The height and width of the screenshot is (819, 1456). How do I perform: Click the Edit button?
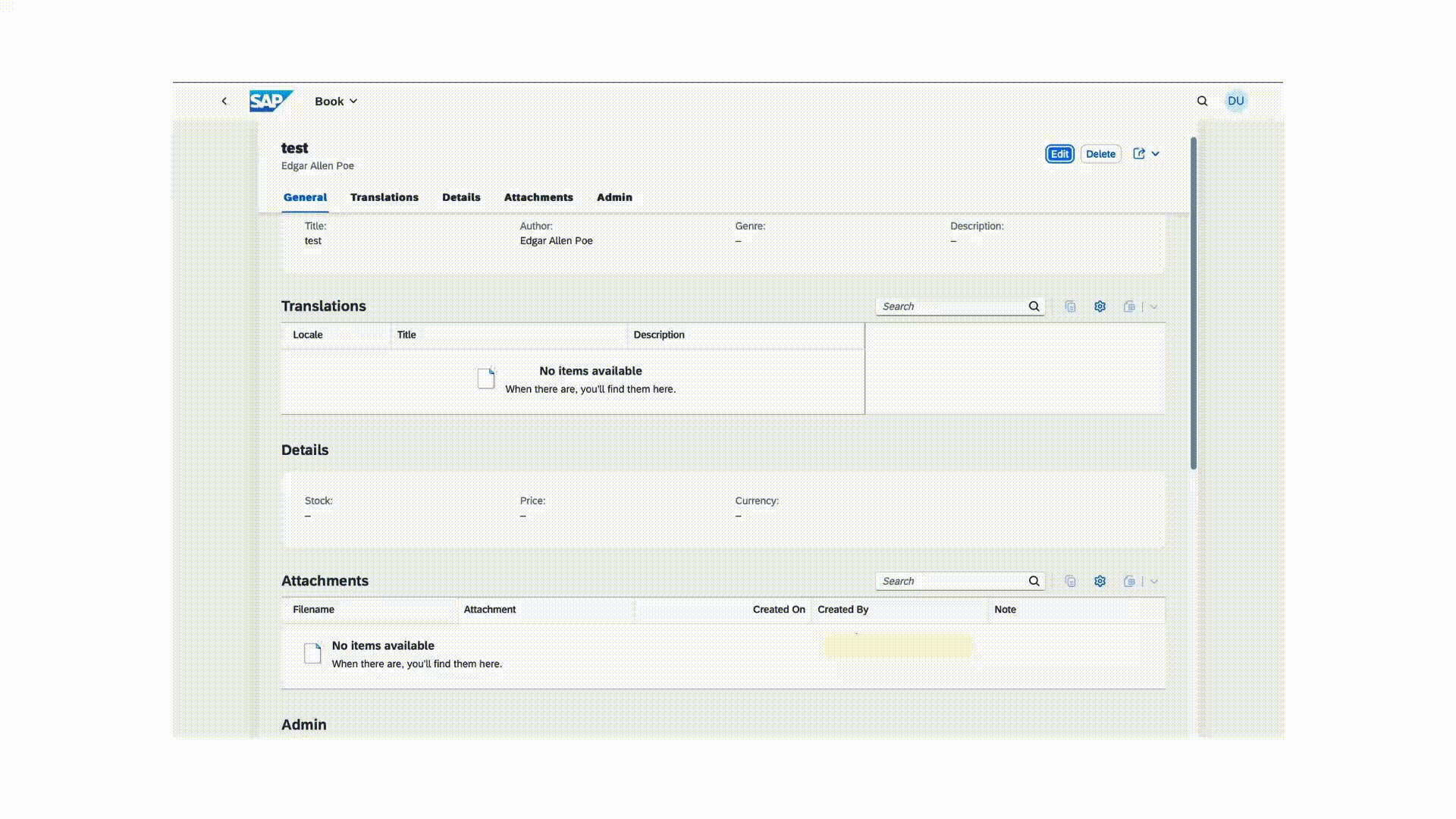pyautogui.click(x=1059, y=154)
